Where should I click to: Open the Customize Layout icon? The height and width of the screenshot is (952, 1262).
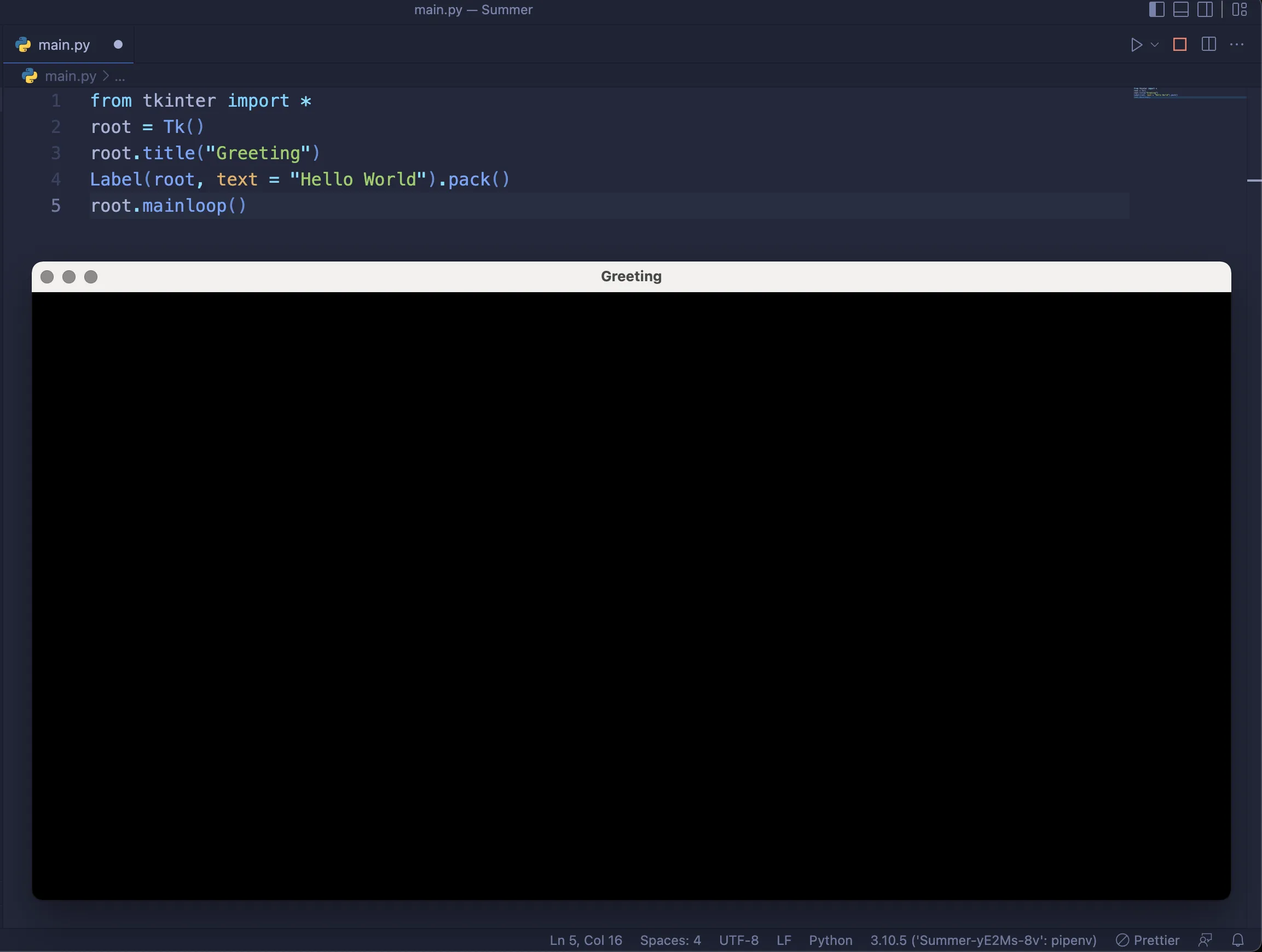1239,10
